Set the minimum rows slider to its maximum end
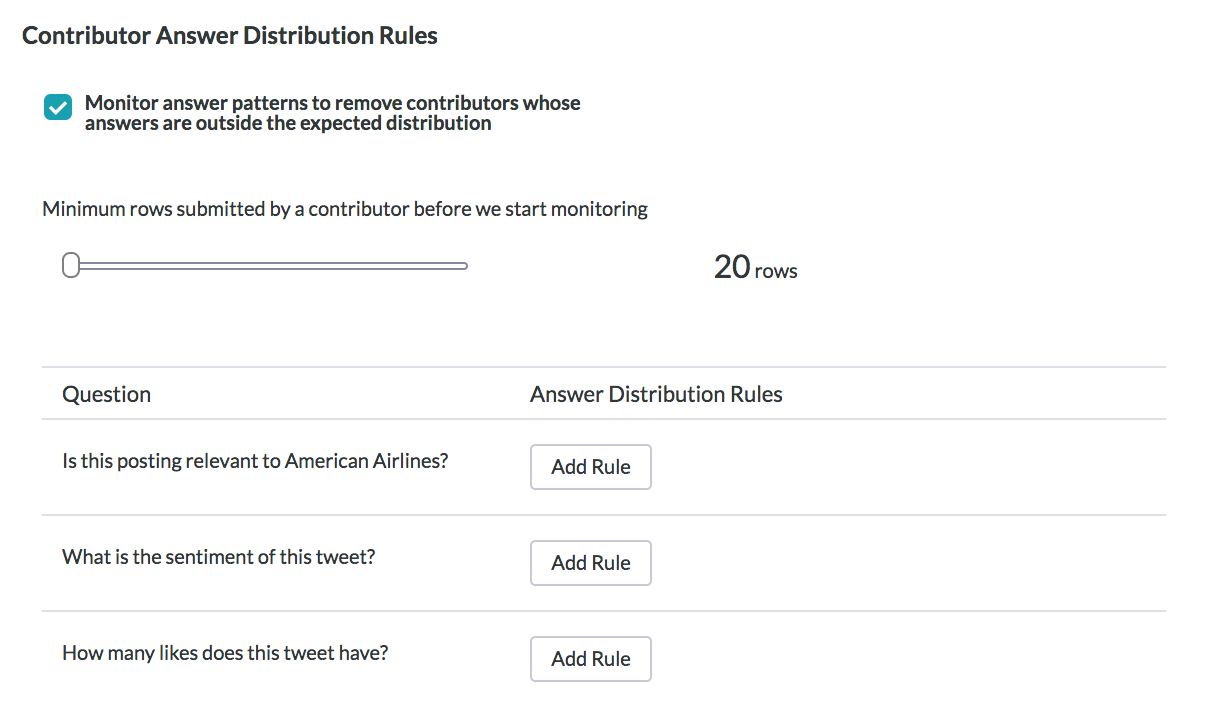The width and height of the screenshot is (1210, 710). click(464, 265)
